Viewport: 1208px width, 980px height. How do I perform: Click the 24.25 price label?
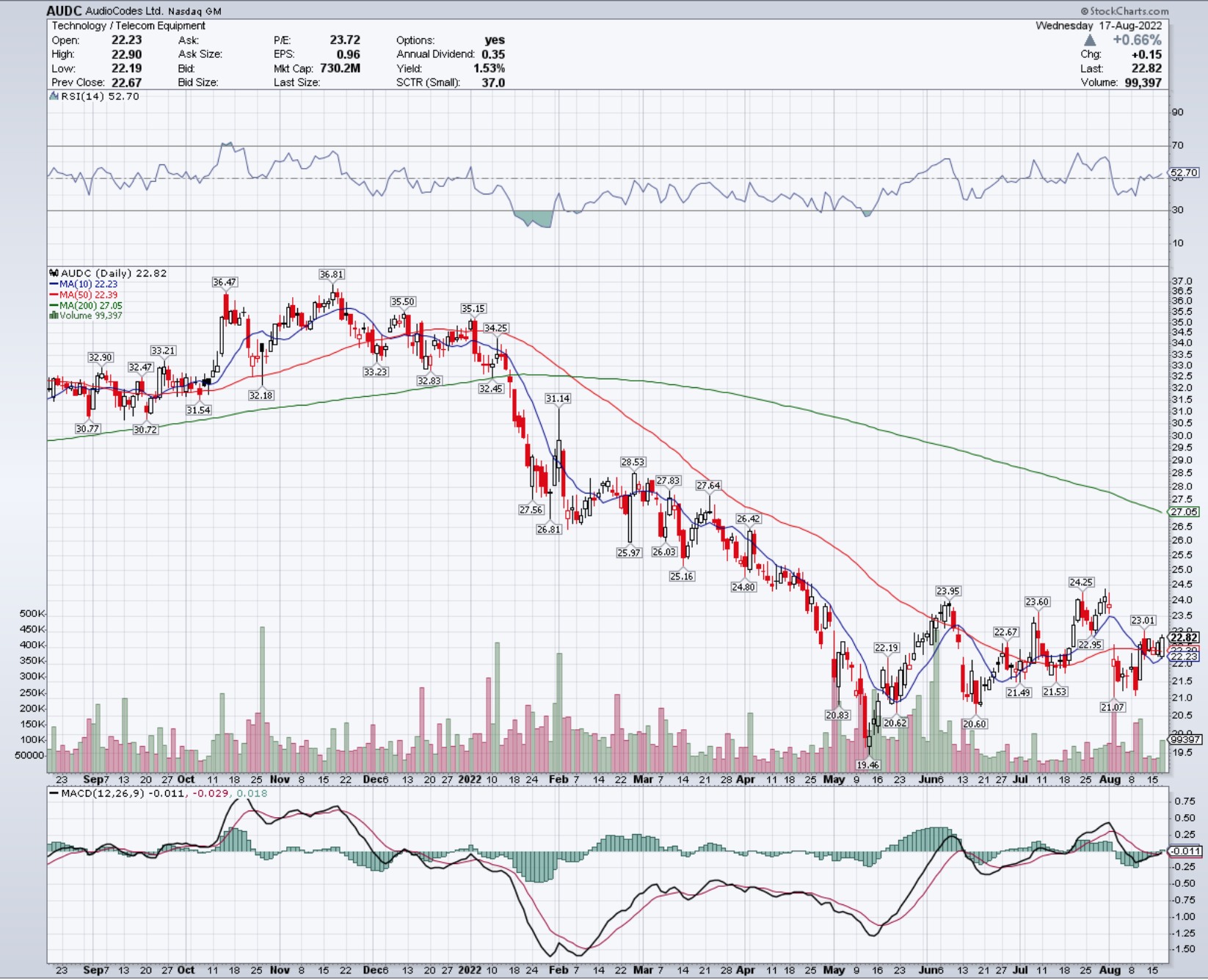1081,582
